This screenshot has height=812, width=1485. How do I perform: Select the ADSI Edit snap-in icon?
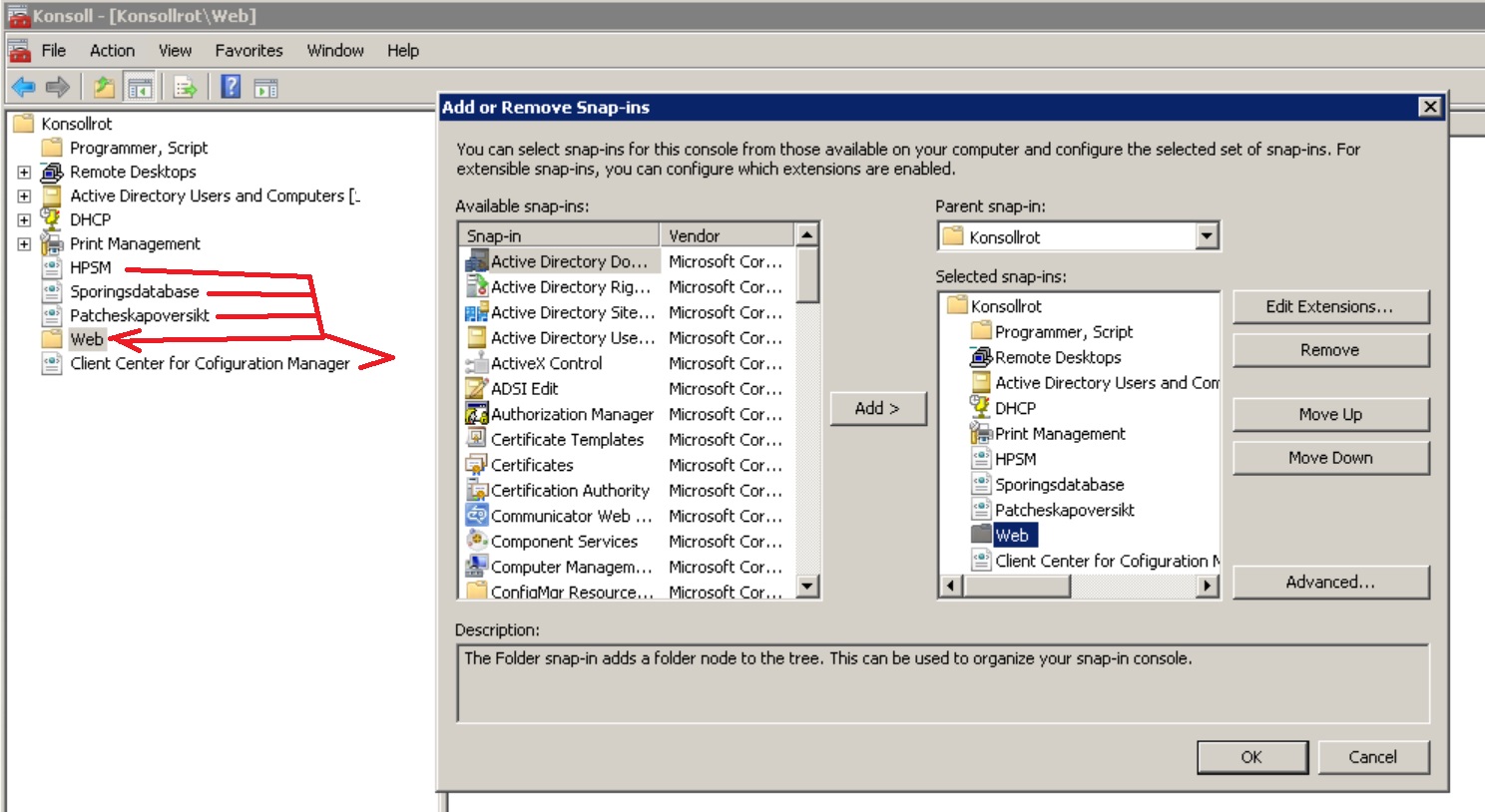(477, 389)
